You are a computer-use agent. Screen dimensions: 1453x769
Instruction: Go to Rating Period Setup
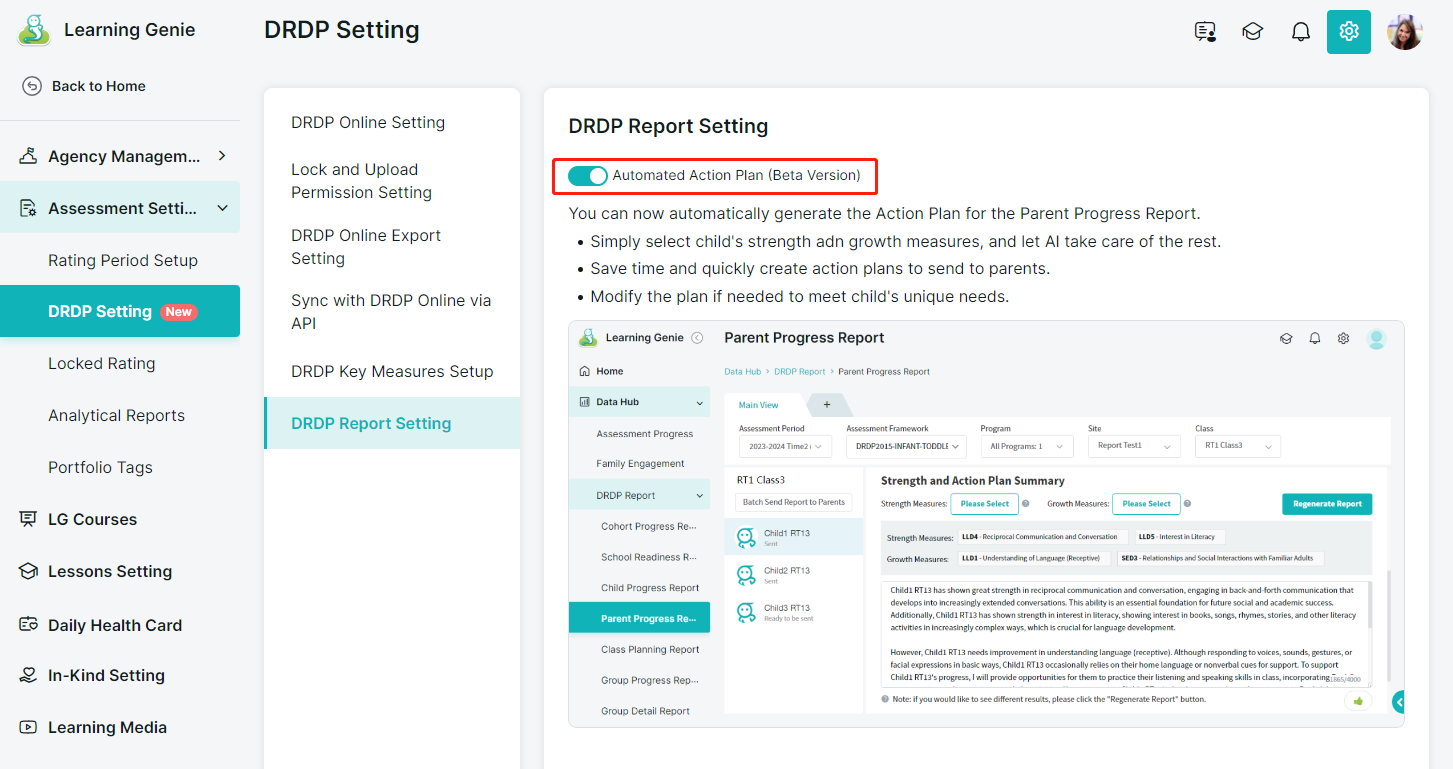pyautogui.click(x=123, y=260)
